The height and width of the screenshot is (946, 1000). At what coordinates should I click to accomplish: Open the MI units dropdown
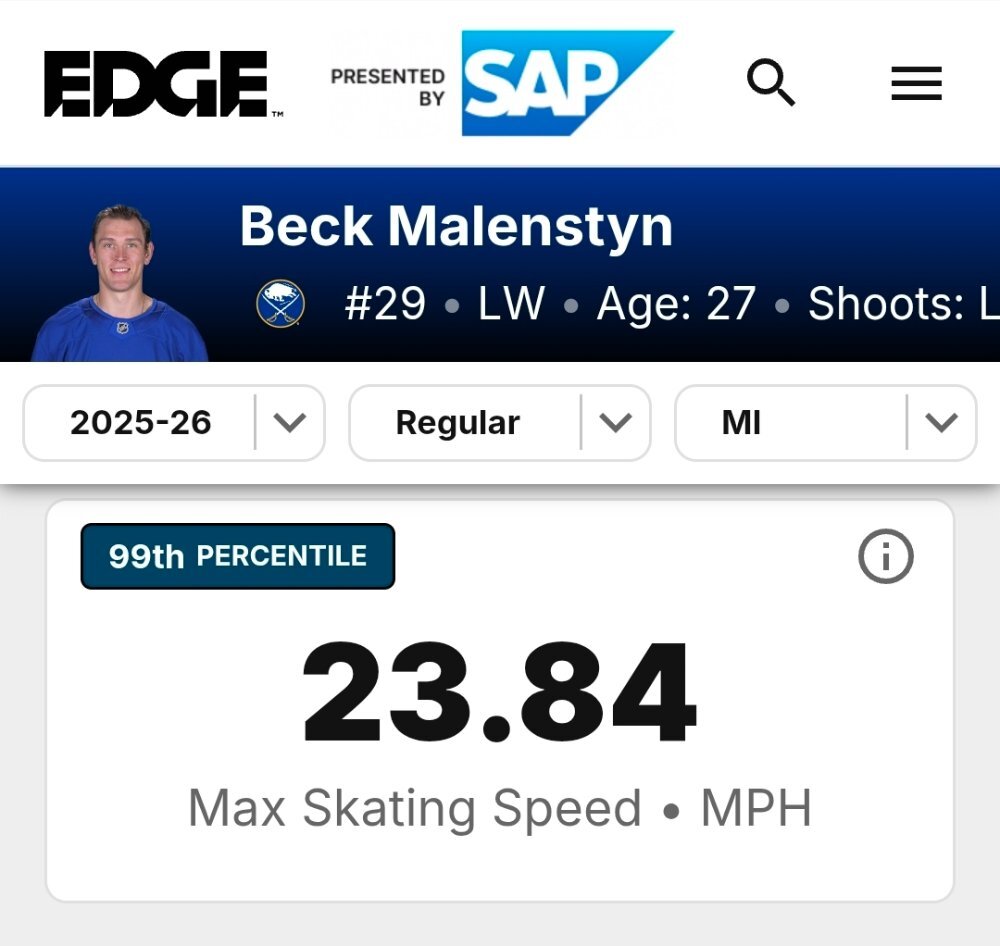(x=742, y=423)
